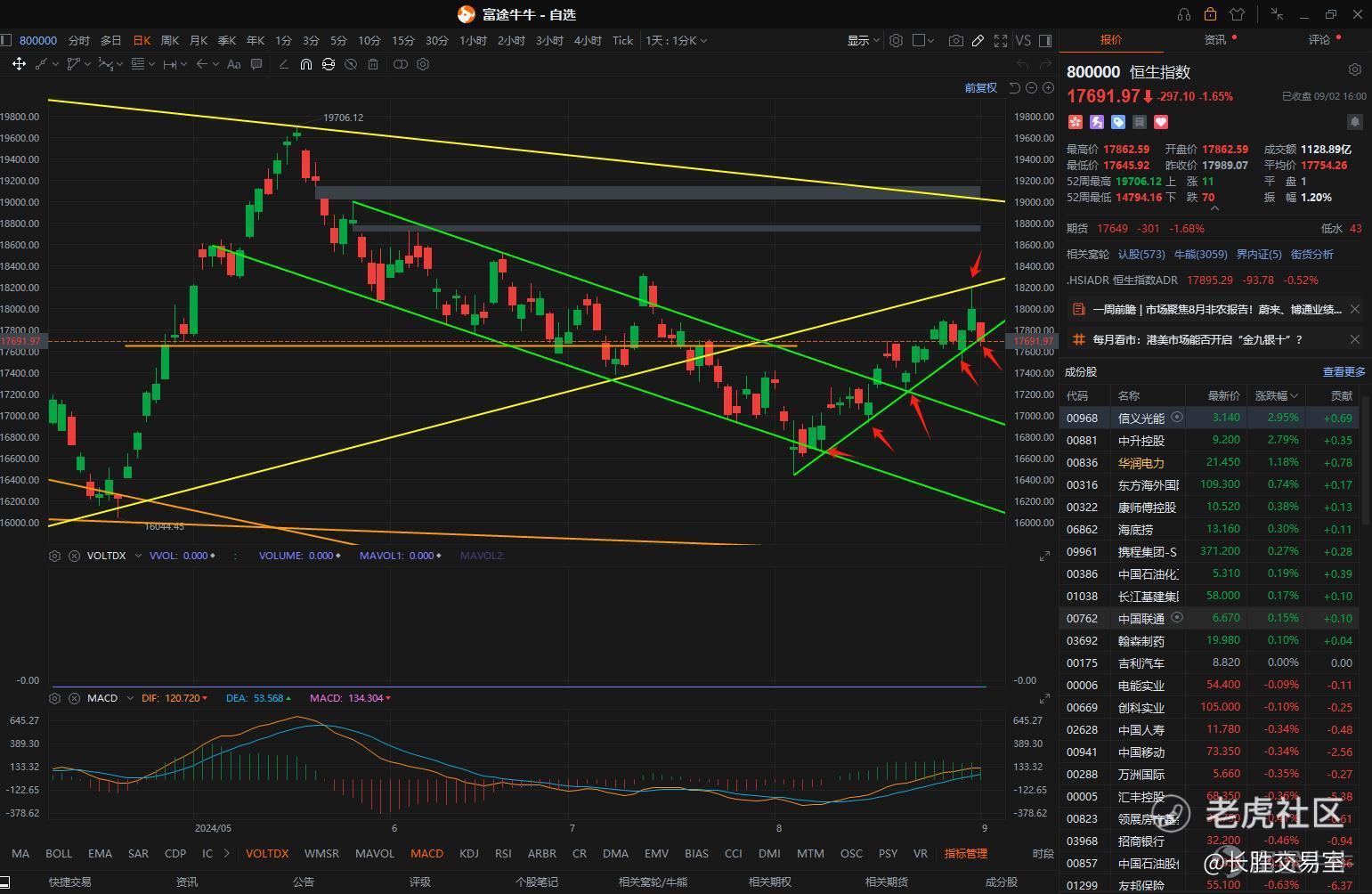This screenshot has width=1372, height=894.
Task: Select the crosshair move cursor tool
Action: point(19,64)
